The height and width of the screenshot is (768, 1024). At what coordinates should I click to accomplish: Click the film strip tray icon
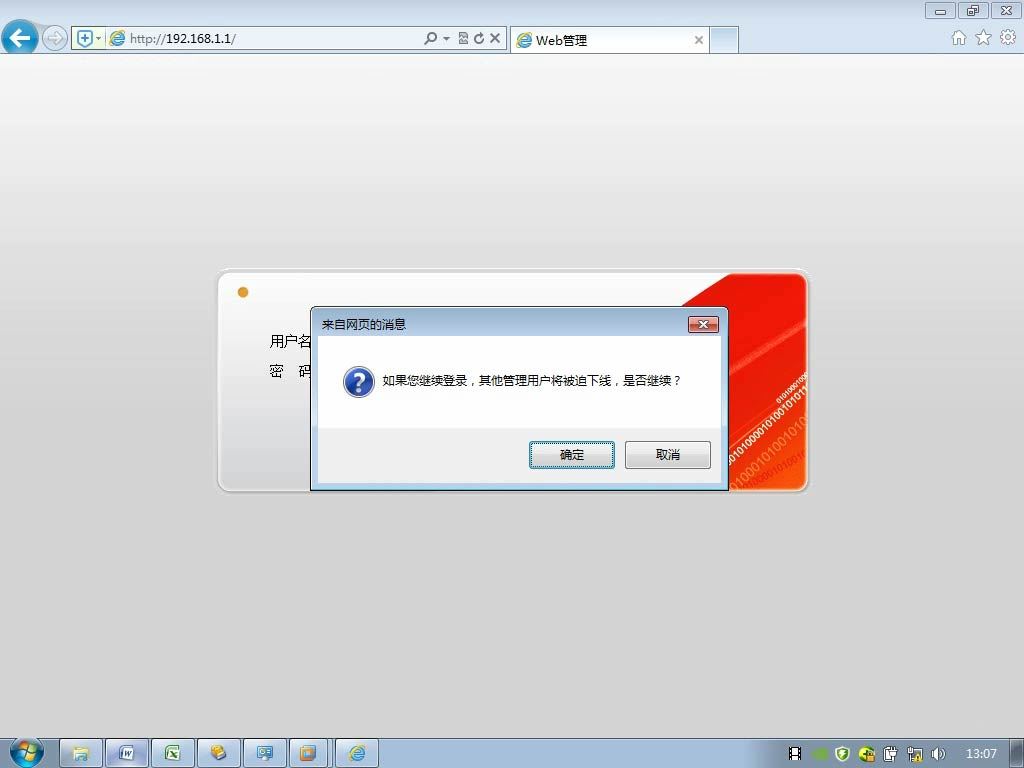point(795,754)
